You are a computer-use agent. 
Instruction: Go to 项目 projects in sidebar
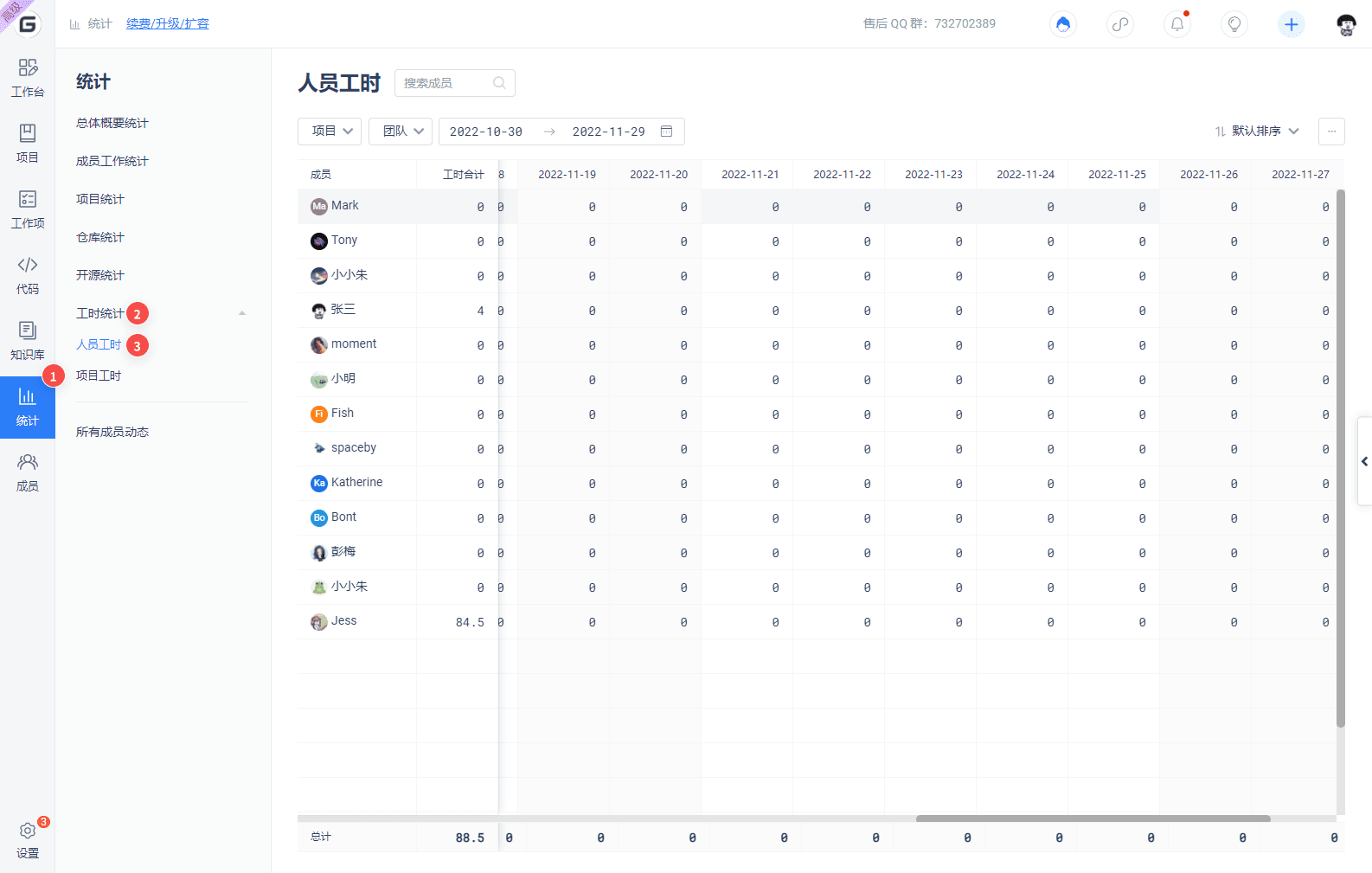28,144
